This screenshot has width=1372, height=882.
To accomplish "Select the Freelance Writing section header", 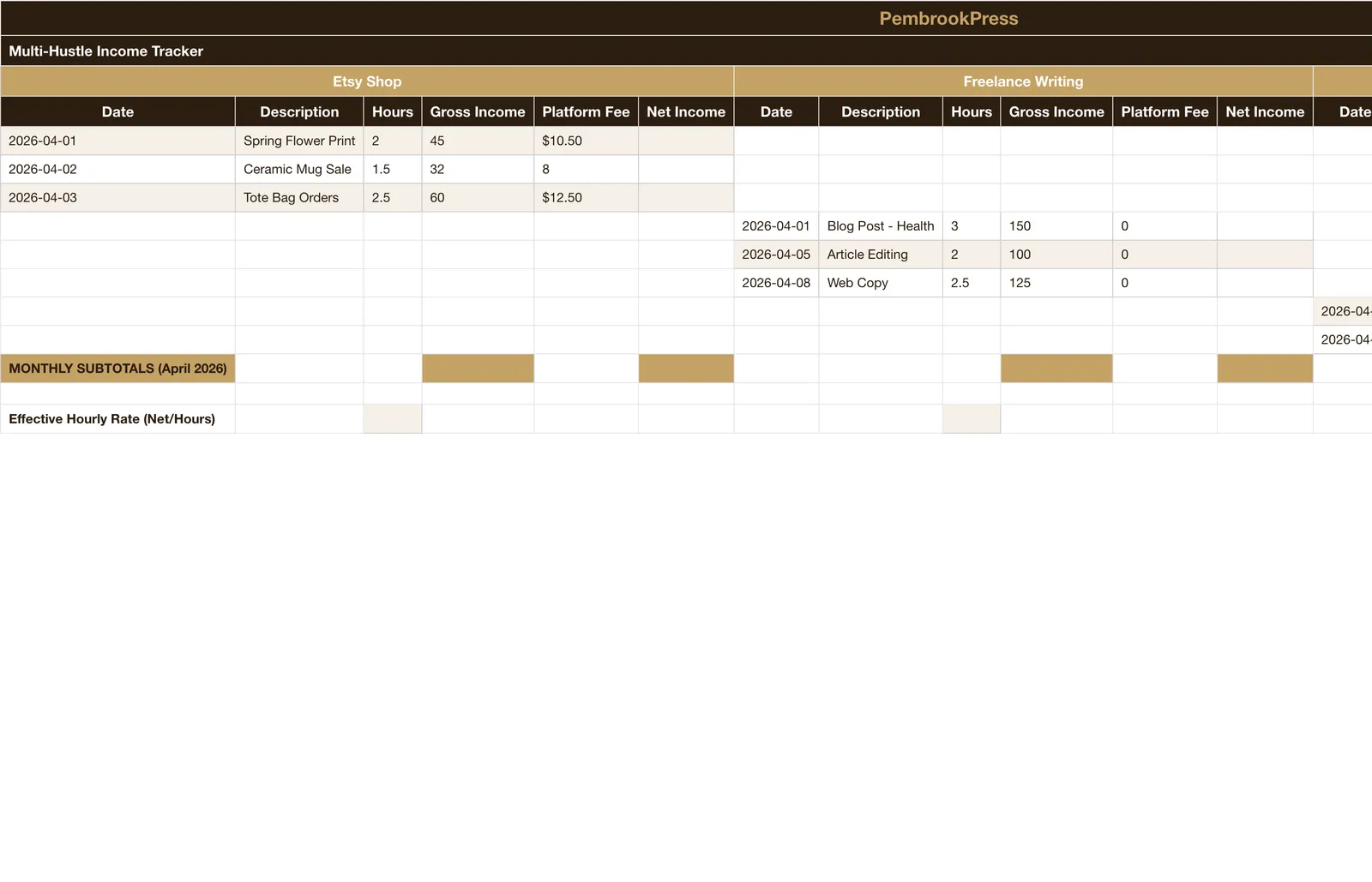I will coord(1023,81).
